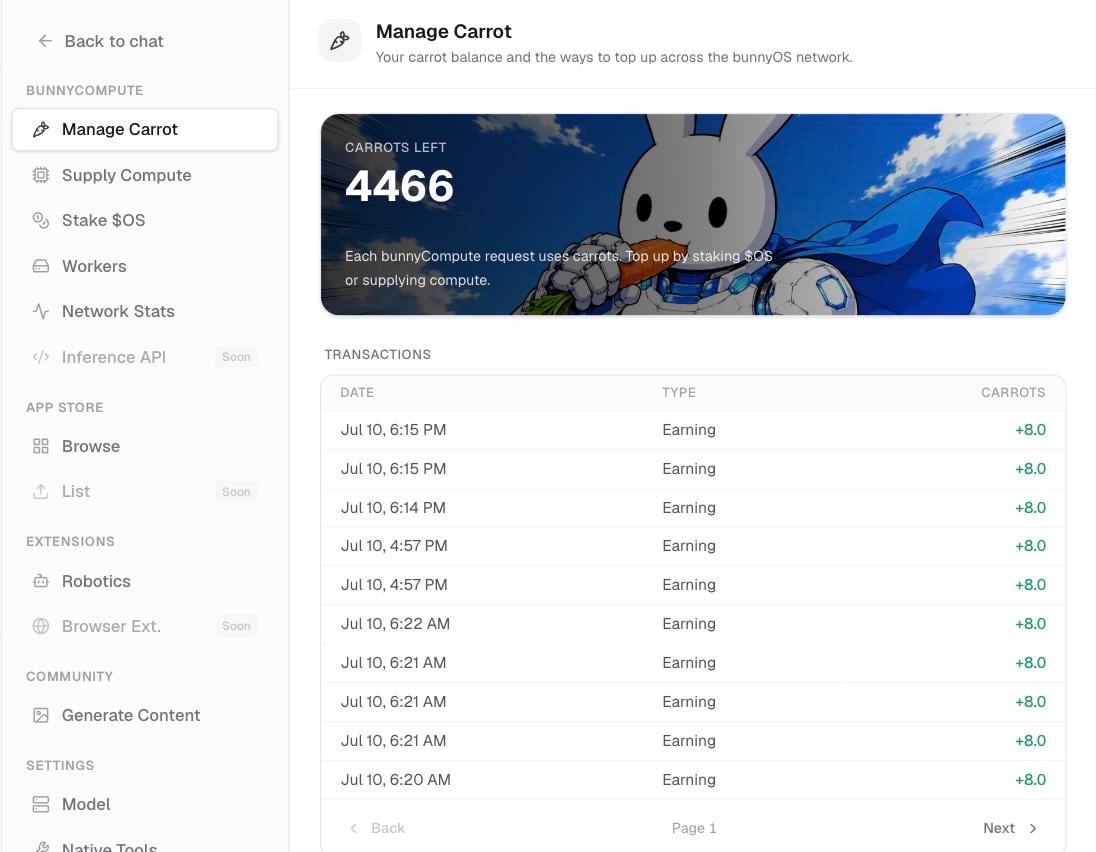Click the Soon badge next to Browser Ext.
Screen dimensions: 1096x852
[x=236, y=626]
